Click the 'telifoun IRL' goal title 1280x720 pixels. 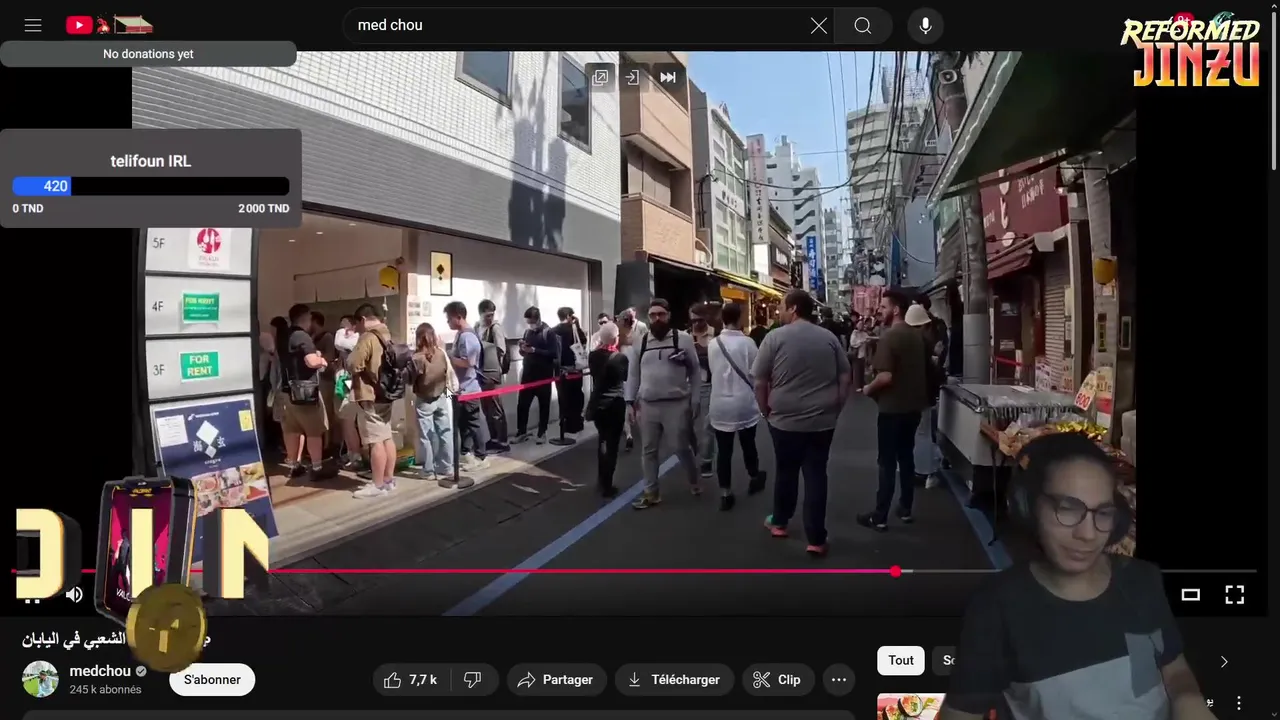150,161
